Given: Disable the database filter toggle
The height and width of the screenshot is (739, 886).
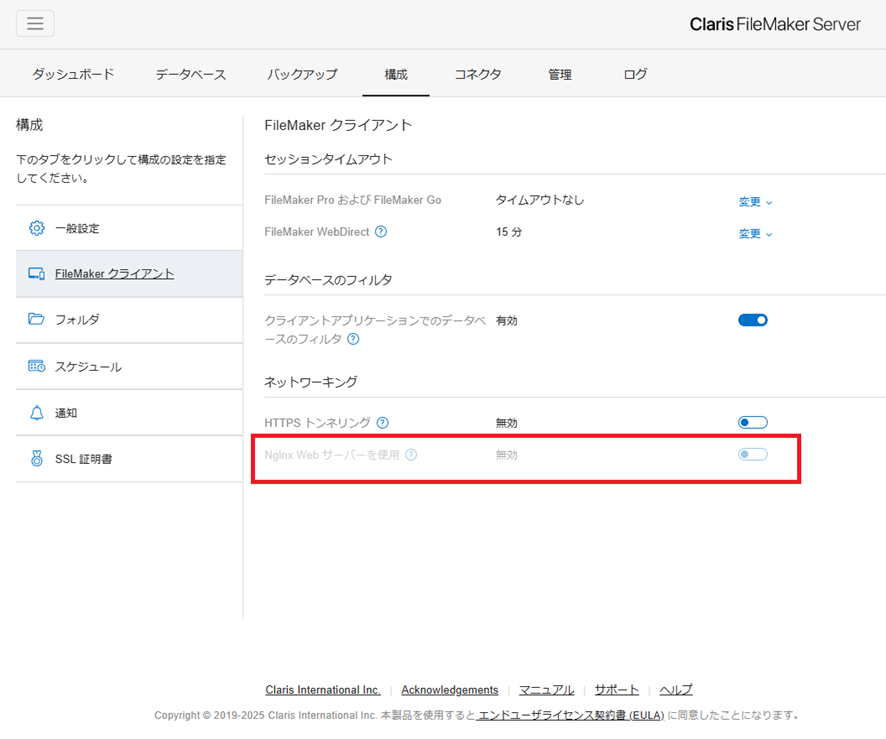Looking at the screenshot, I should pyautogui.click(x=753, y=320).
